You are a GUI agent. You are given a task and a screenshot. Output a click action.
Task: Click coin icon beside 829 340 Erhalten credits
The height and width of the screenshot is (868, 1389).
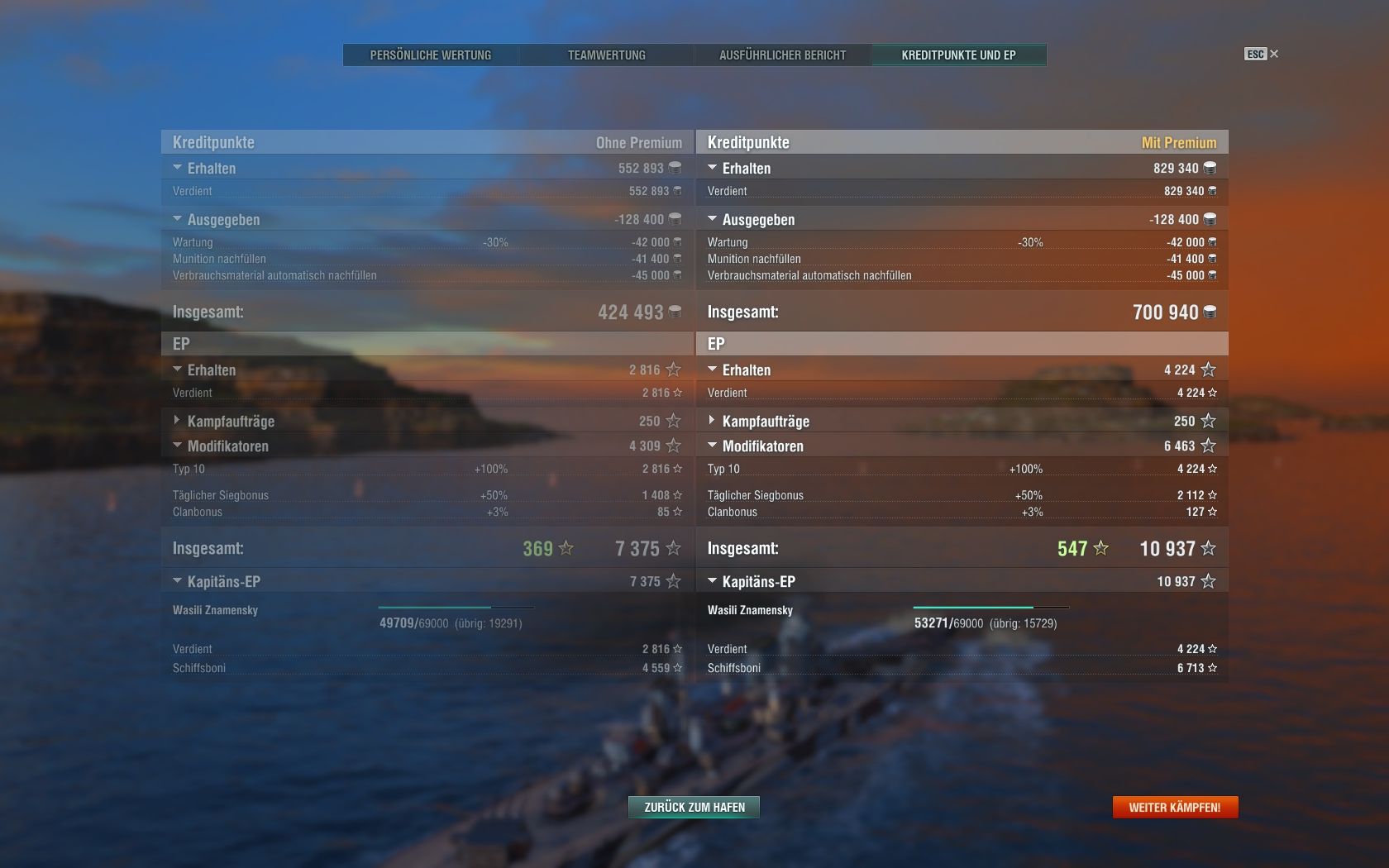pos(1210,168)
